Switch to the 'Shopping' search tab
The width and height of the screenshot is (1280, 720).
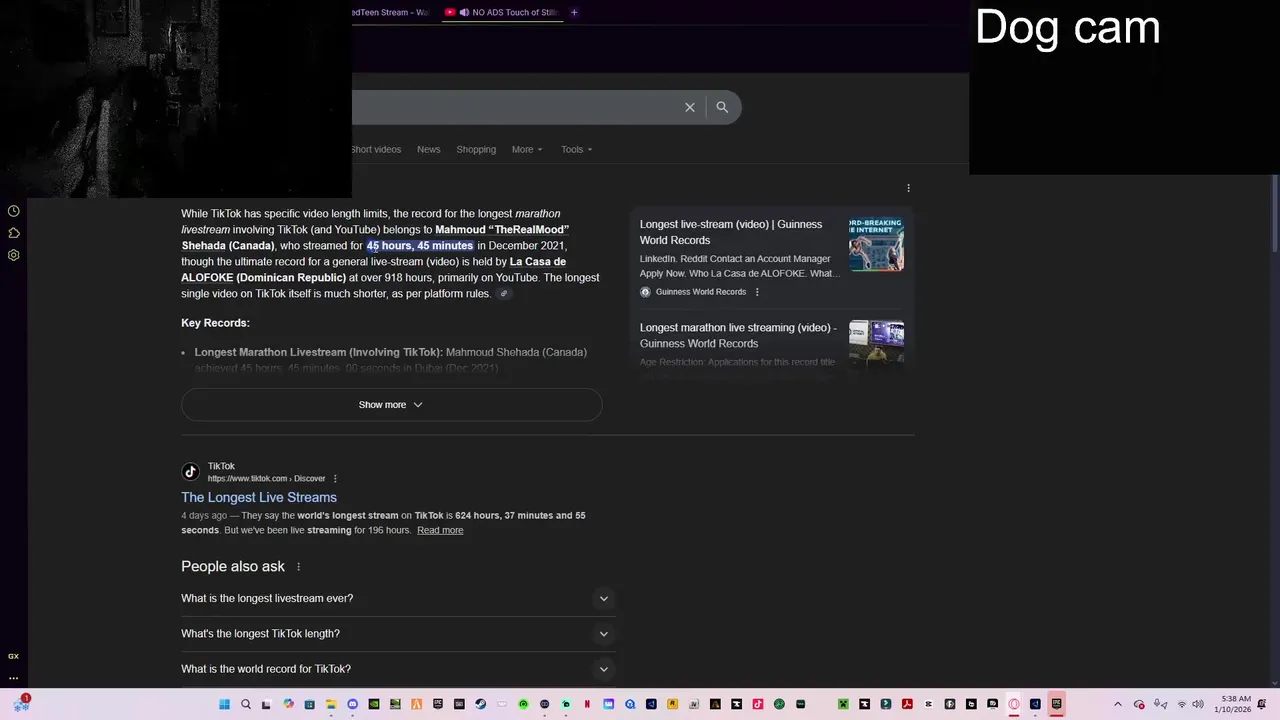click(476, 149)
